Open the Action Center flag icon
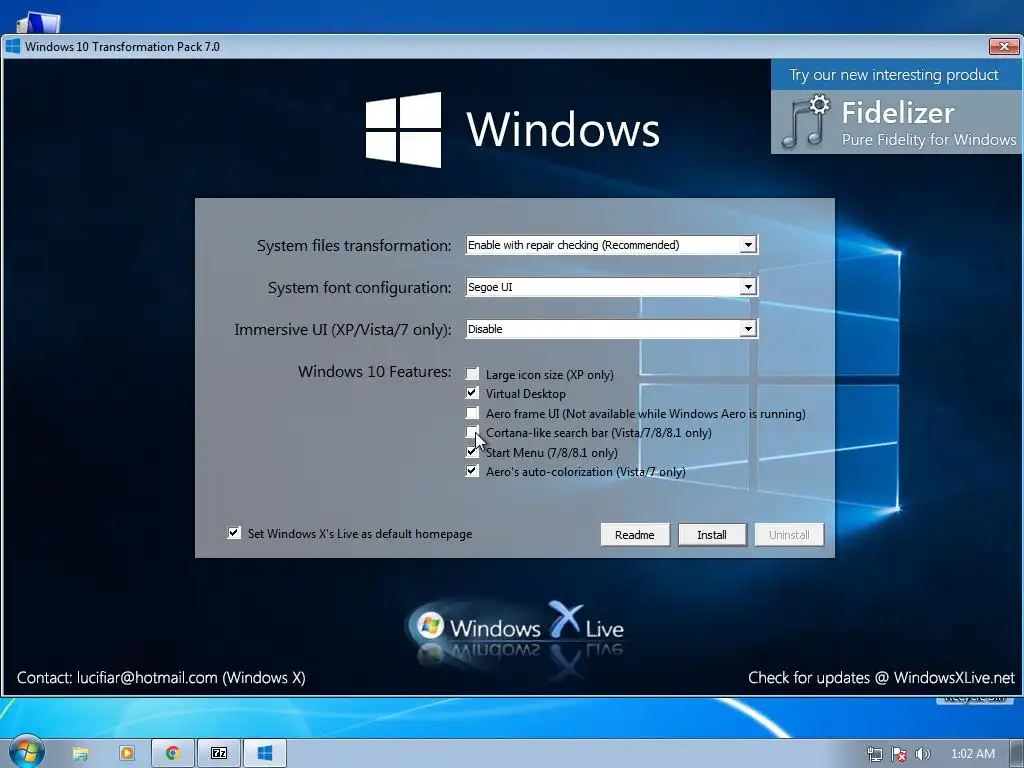 [x=899, y=754]
